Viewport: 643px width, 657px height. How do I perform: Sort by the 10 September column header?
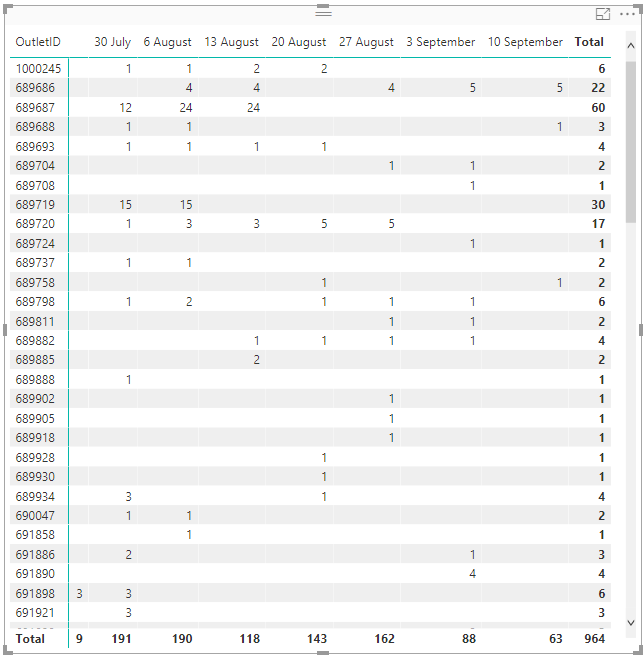tap(525, 42)
